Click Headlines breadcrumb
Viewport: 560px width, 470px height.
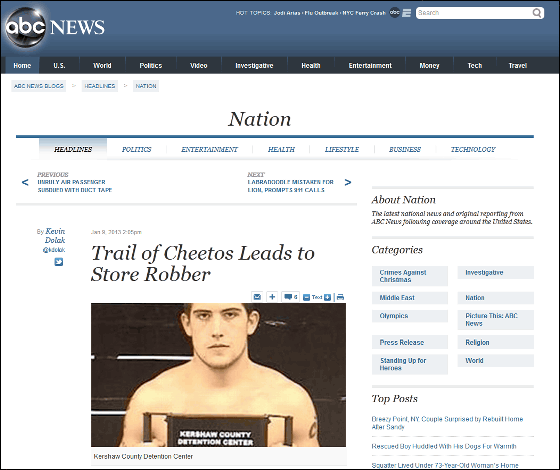(100, 86)
